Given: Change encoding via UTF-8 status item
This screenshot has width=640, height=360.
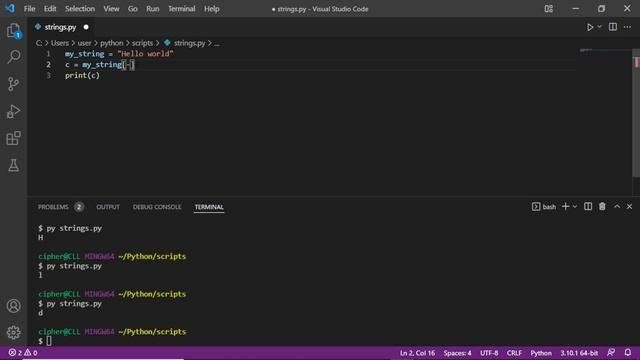Looking at the screenshot, I should (x=489, y=353).
